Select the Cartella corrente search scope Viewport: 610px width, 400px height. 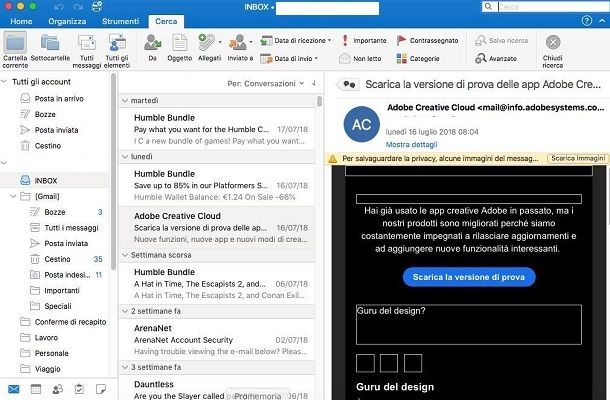15,50
